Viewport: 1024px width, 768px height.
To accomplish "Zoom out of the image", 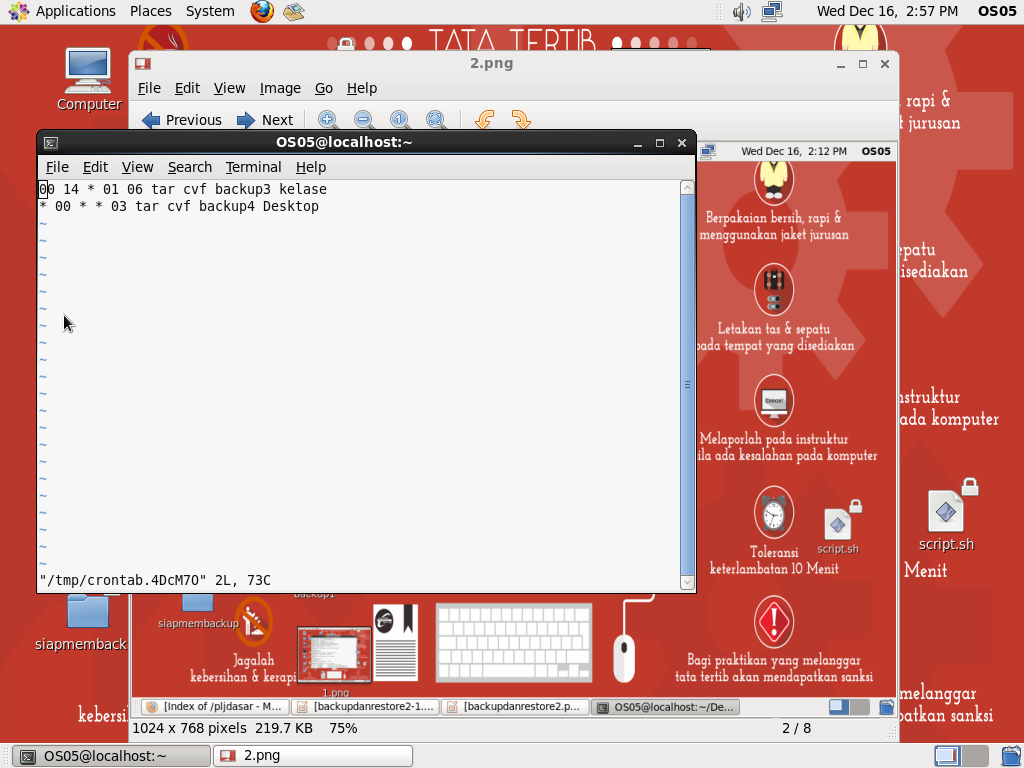I will (x=363, y=120).
